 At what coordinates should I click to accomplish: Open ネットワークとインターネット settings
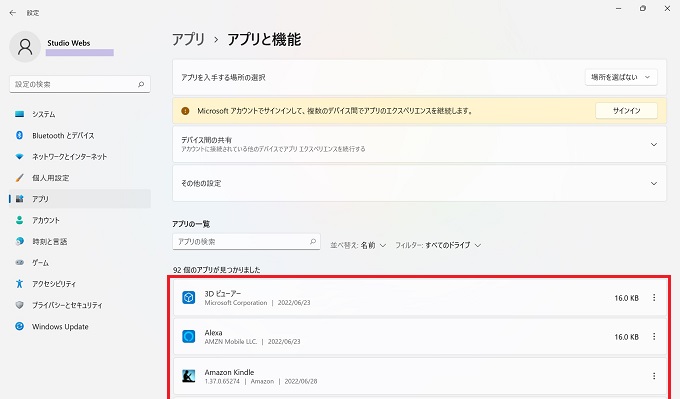coord(80,157)
